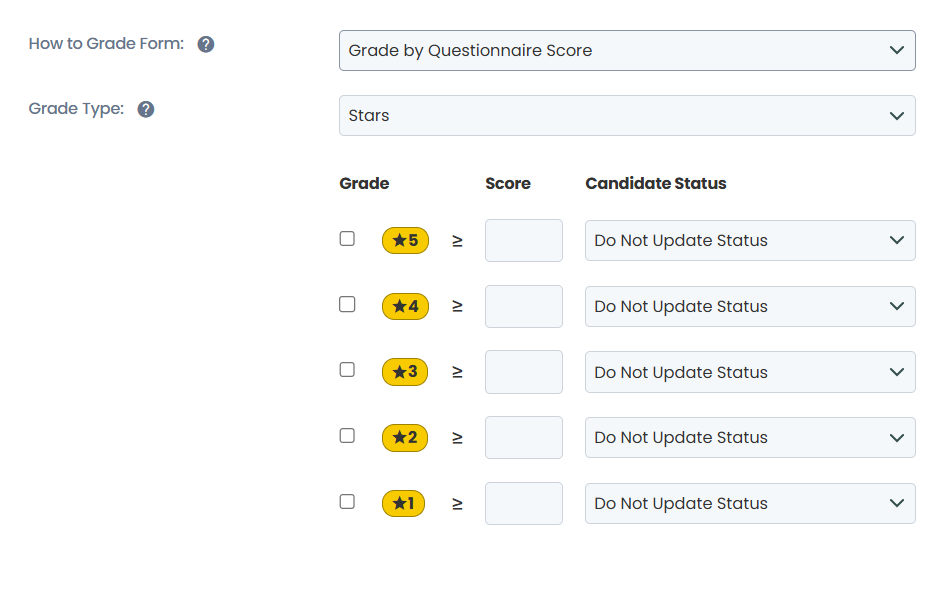Expand the Stars grade type dropdown
This screenshot has width=942, height=591.
click(x=627, y=115)
